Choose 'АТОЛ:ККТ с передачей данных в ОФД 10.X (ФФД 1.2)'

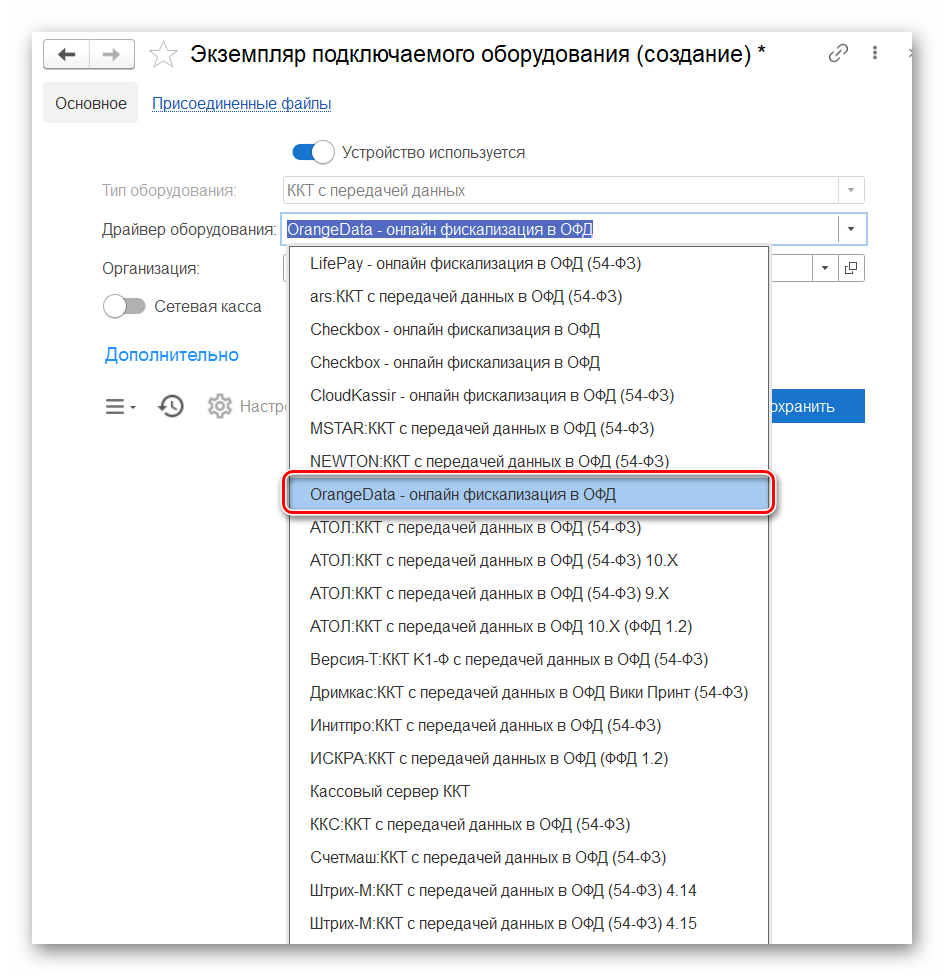pos(529,626)
